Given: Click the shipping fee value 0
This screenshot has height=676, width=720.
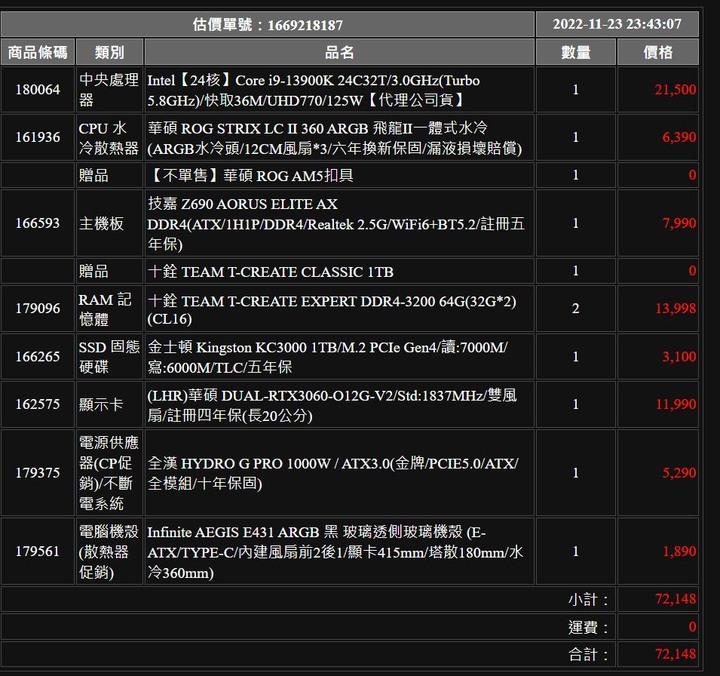Looking at the screenshot, I should pos(692,627).
